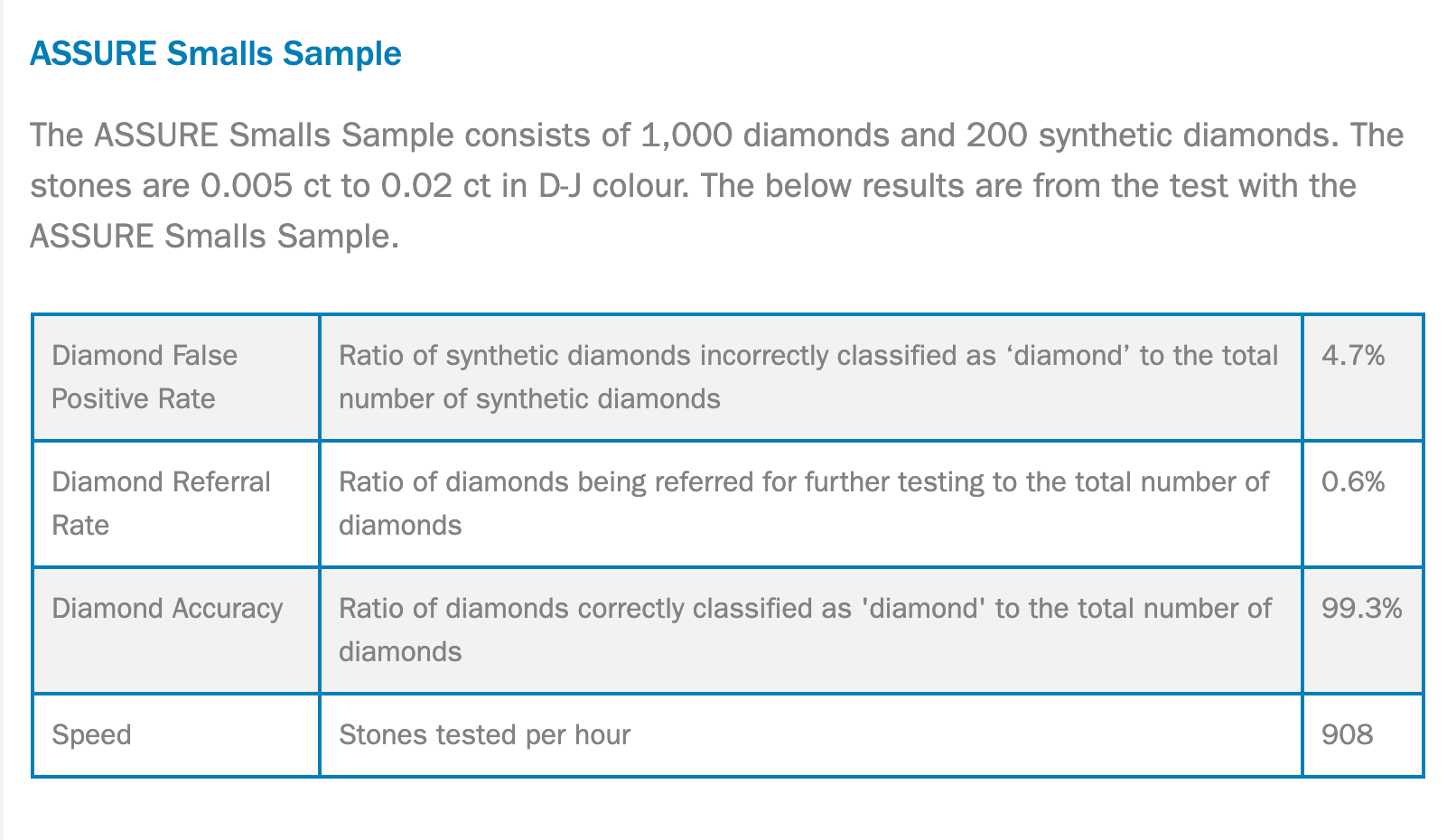The height and width of the screenshot is (840, 1447).
Task: Click the 99.3% accuracy value
Action: tap(1362, 609)
